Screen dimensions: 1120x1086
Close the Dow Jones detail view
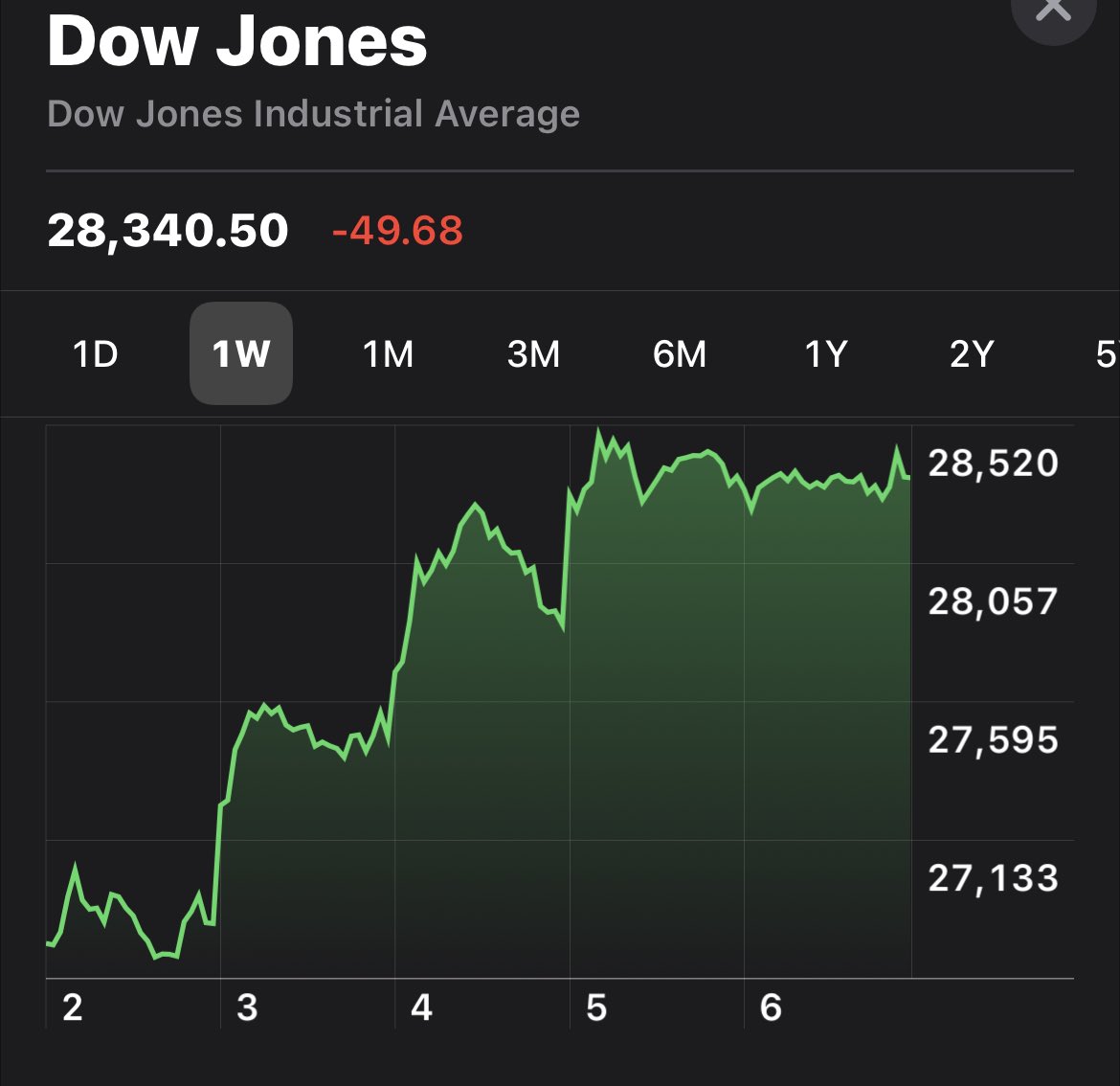coord(1053,11)
